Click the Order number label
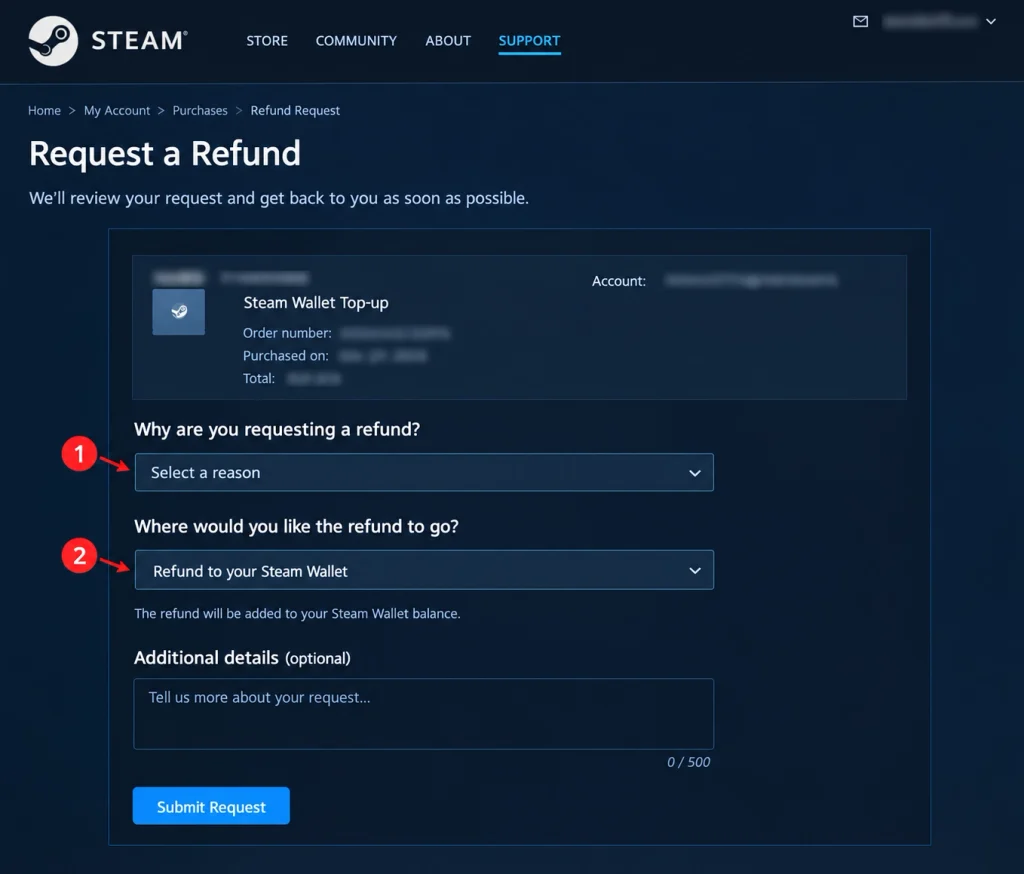Screen dimensions: 1024x874 (287, 333)
